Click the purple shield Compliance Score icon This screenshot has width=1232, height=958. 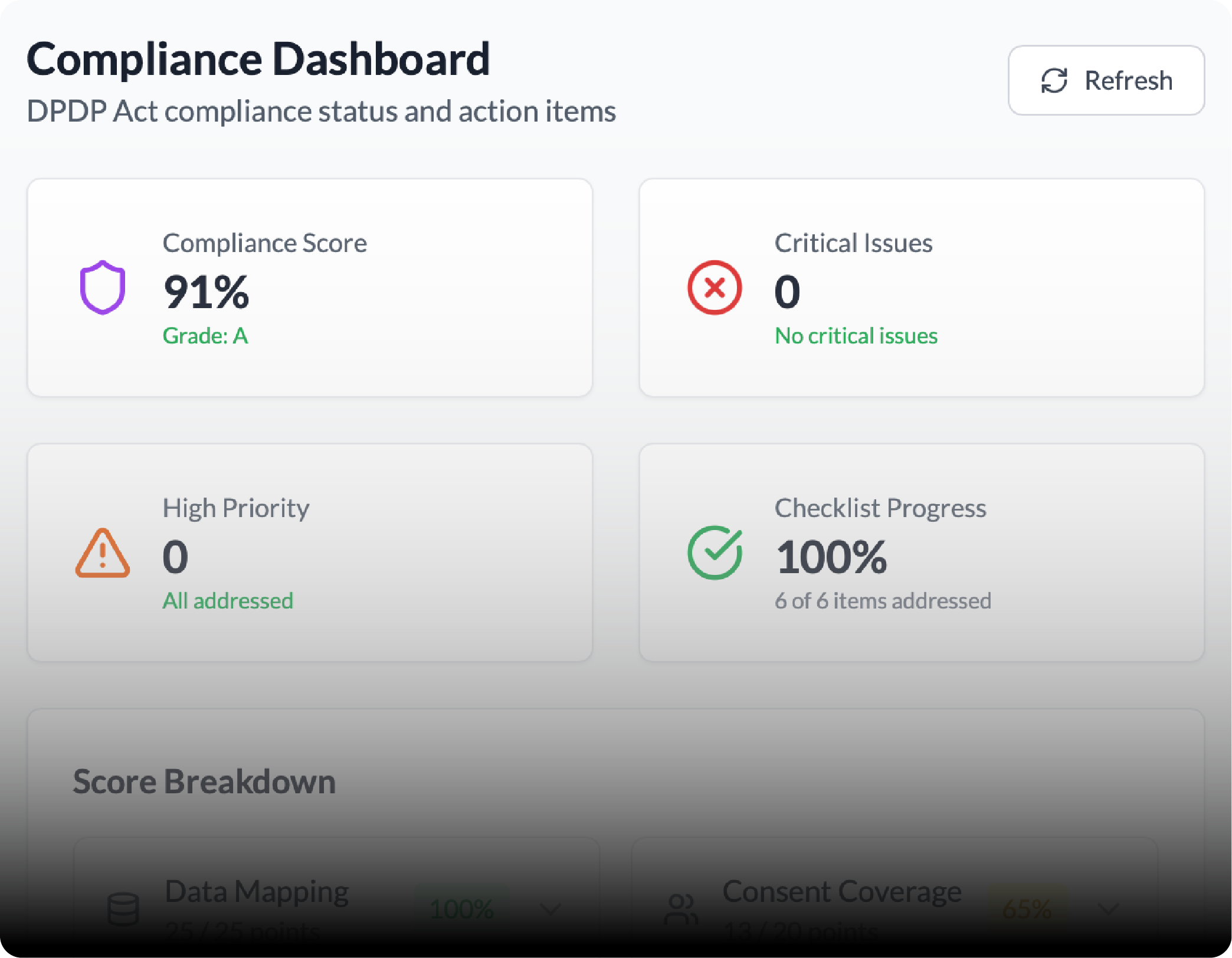[x=103, y=287]
